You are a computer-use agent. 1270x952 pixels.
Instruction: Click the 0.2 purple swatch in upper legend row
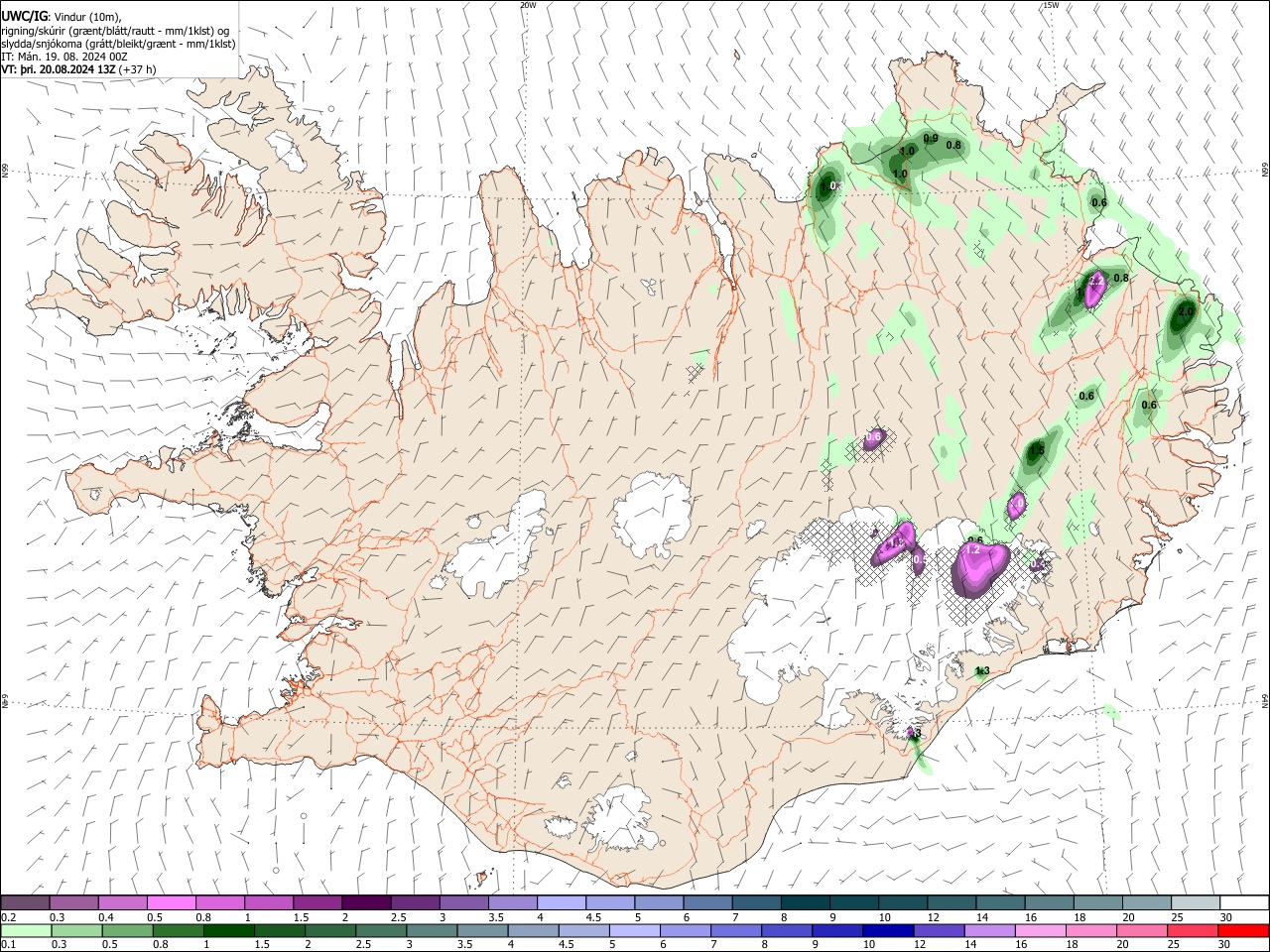(x=25, y=902)
